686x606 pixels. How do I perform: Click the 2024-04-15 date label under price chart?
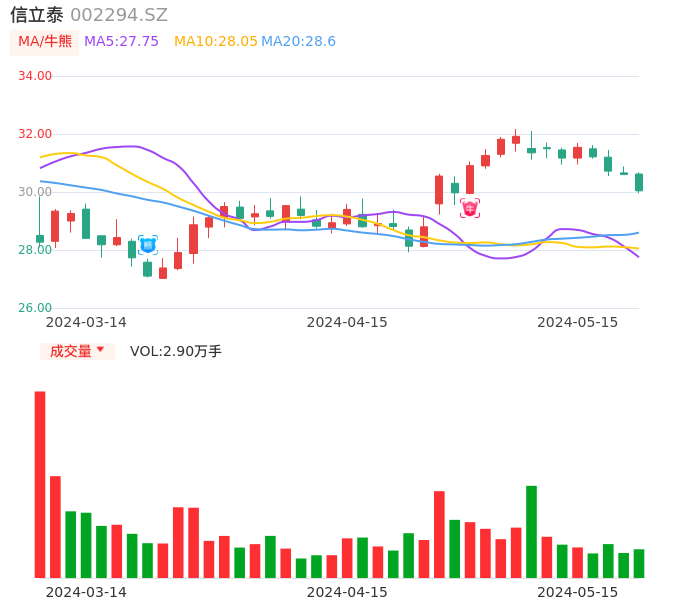tap(347, 322)
